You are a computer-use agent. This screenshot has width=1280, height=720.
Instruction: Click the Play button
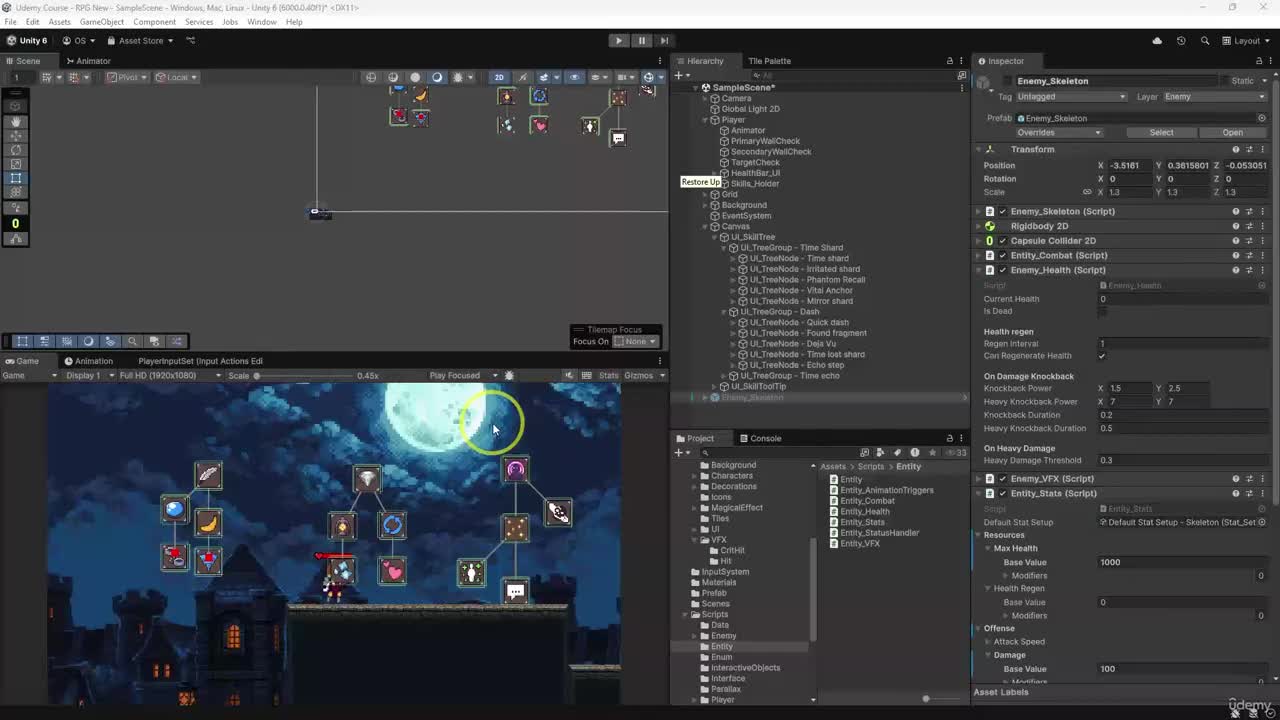pos(619,41)
